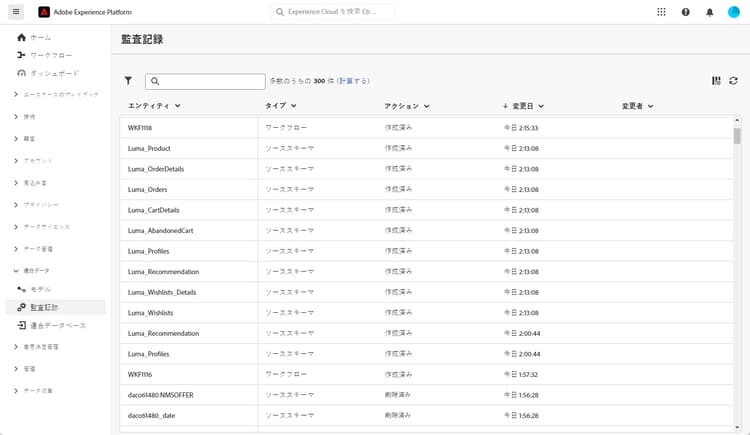Select the Luma_CartDetails entity

[153, 210]
